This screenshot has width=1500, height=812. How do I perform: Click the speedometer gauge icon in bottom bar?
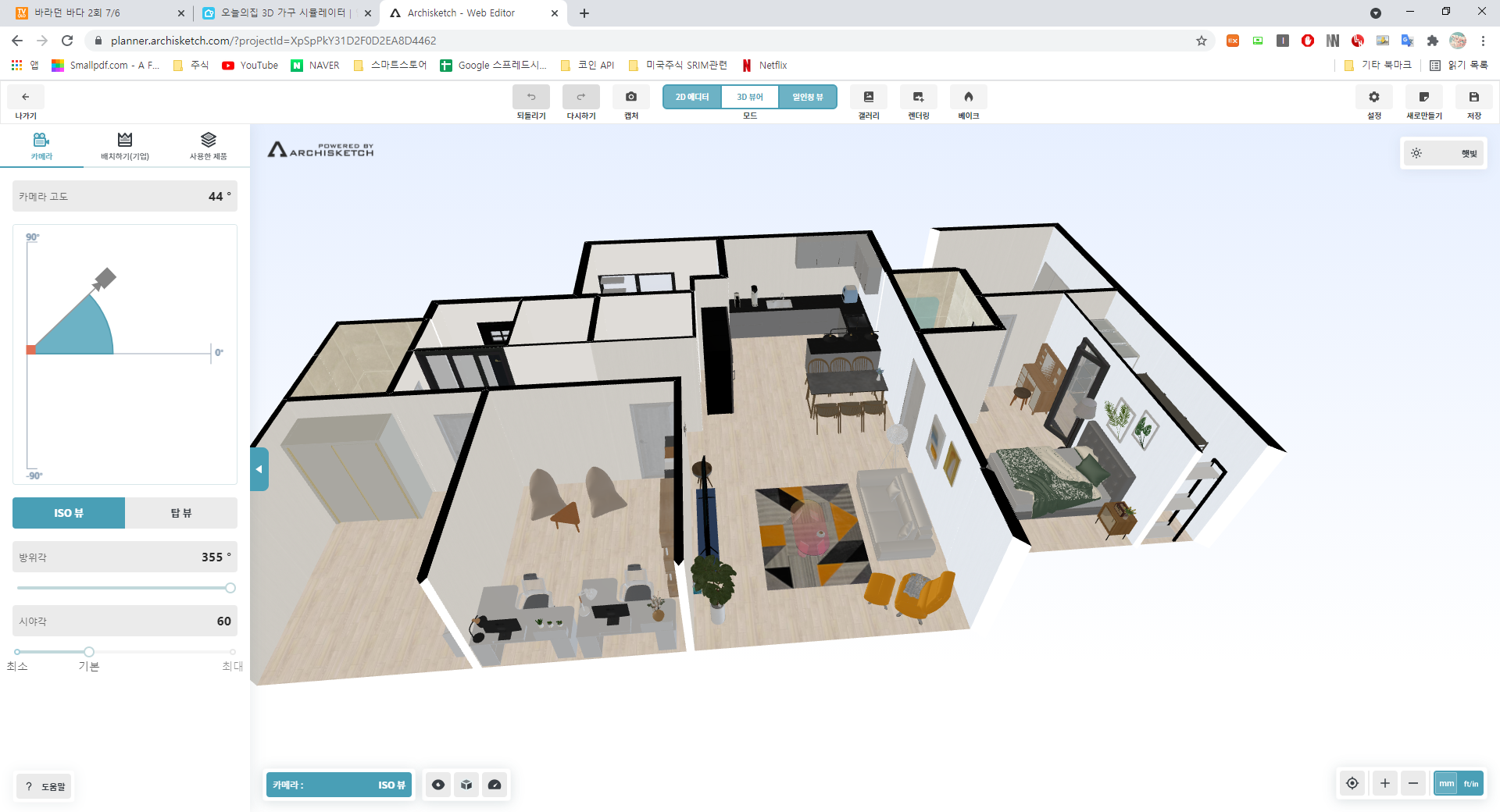[x=495, y=785]
